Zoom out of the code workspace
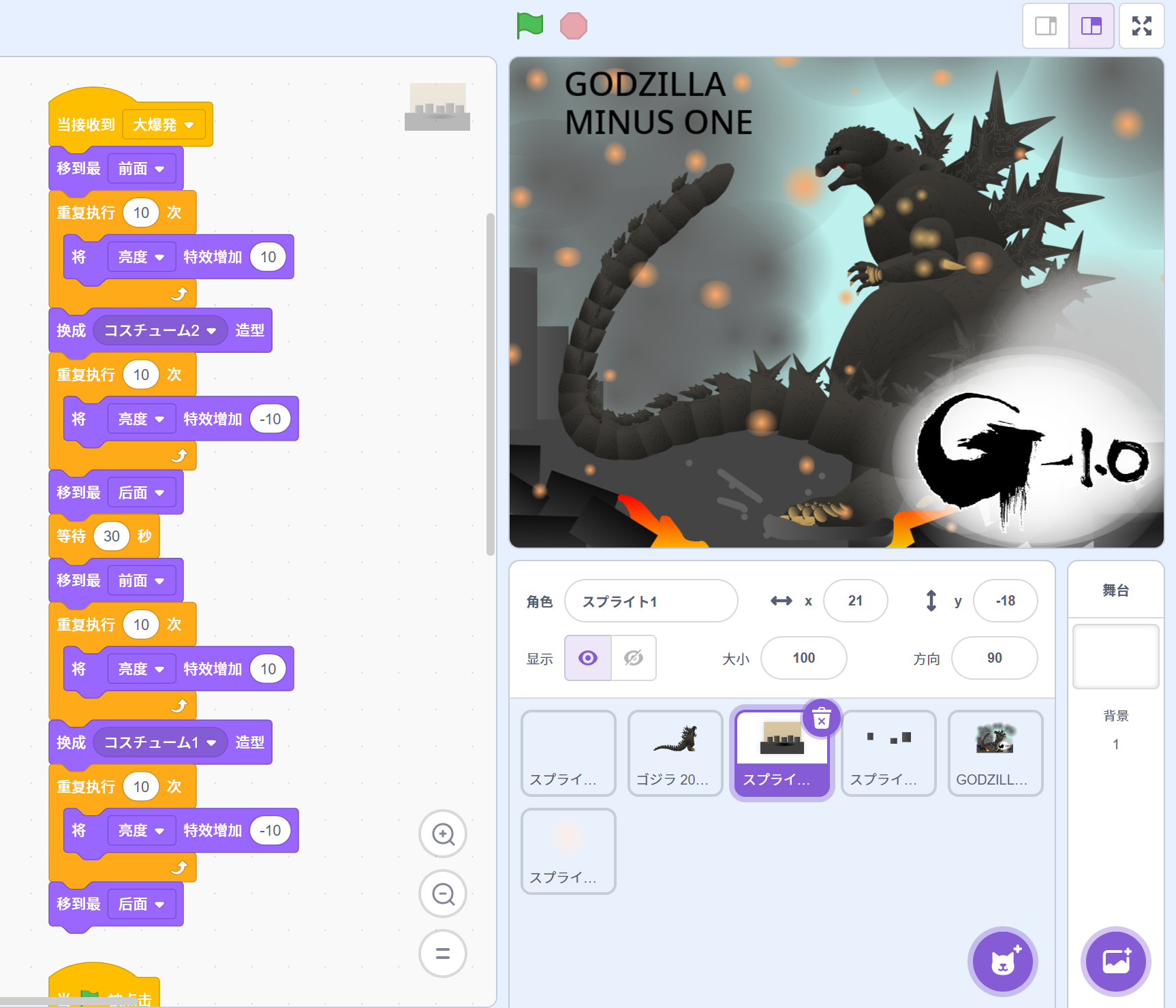 [x=443, y=894]
